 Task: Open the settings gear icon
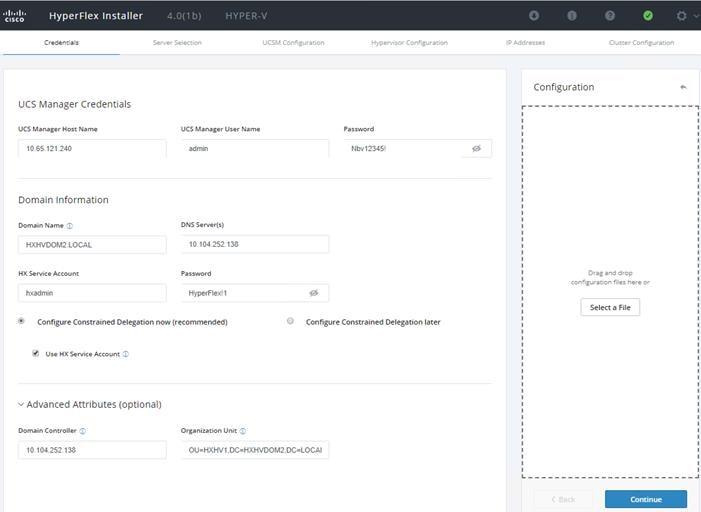pyautogui.click(x=681, y=16)
